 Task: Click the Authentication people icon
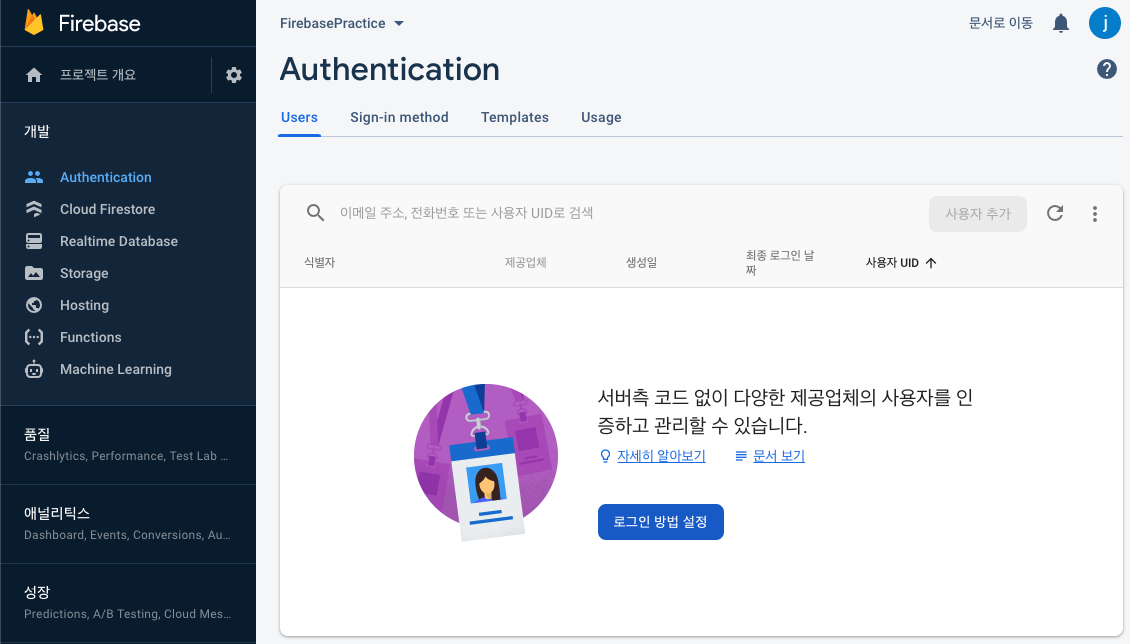pyautogui.click(x=34, y=177)
